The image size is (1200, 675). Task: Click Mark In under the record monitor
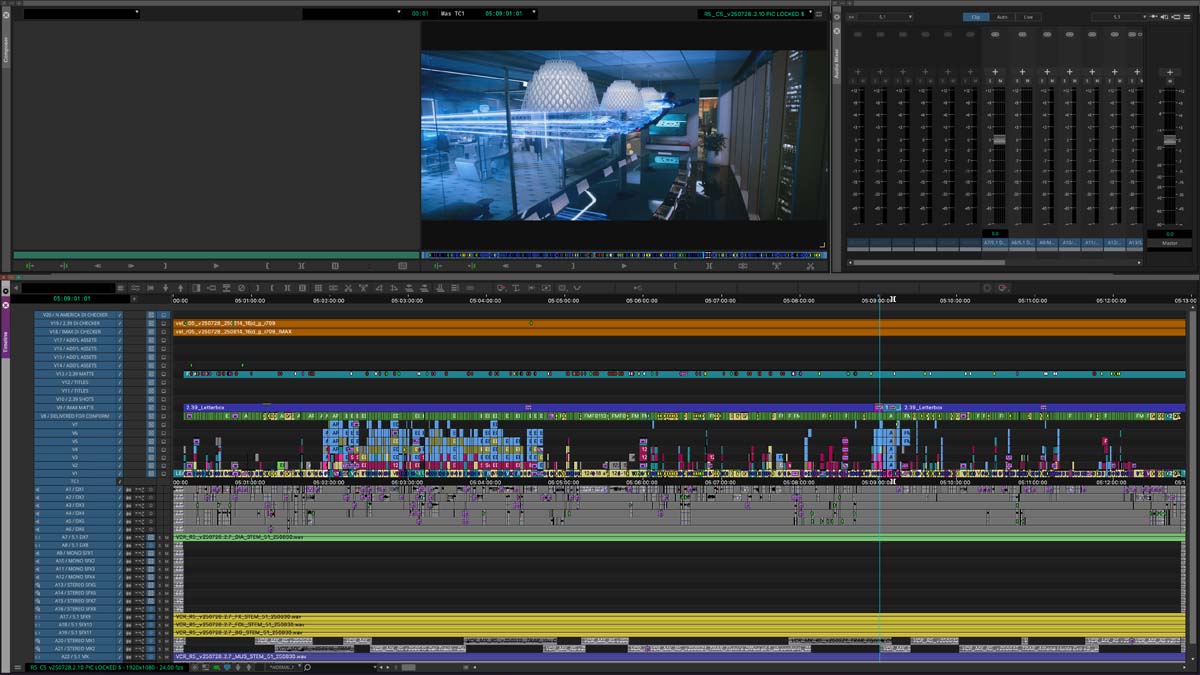676,266
